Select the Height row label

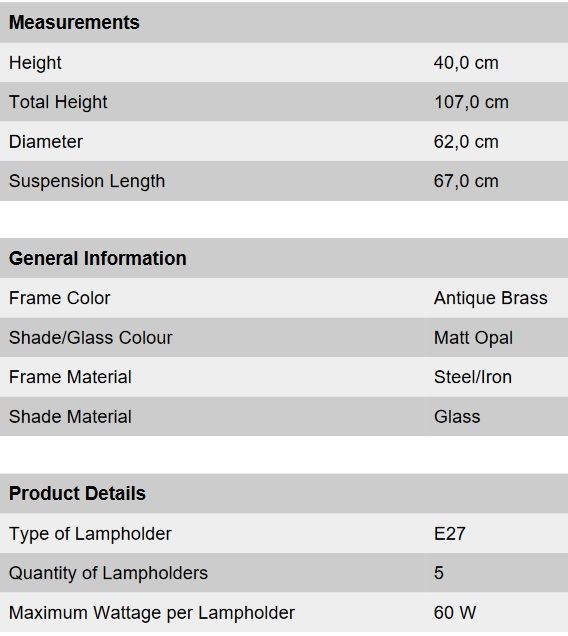coord(35,63)
